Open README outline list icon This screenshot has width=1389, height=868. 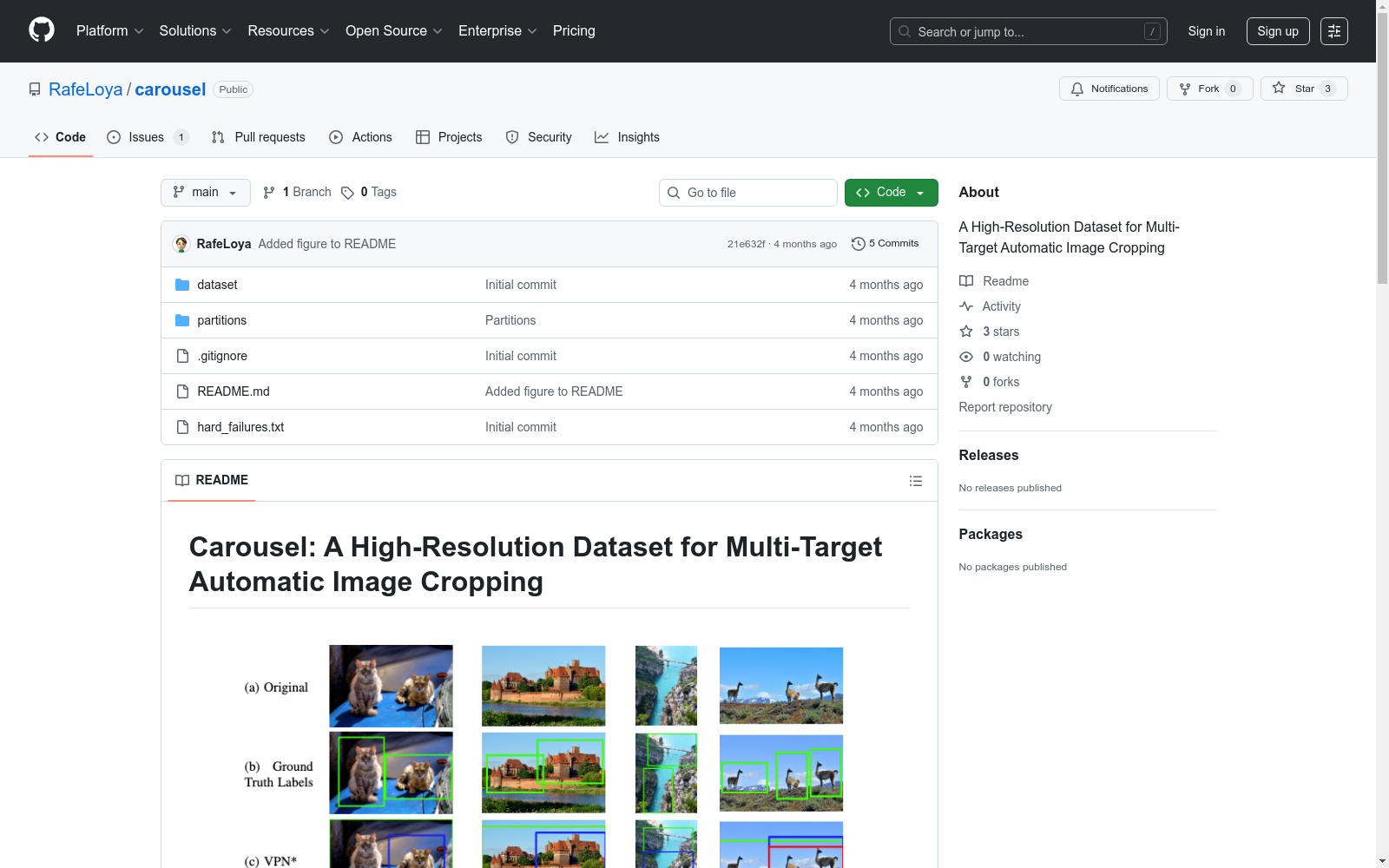[x=915, y=481]
